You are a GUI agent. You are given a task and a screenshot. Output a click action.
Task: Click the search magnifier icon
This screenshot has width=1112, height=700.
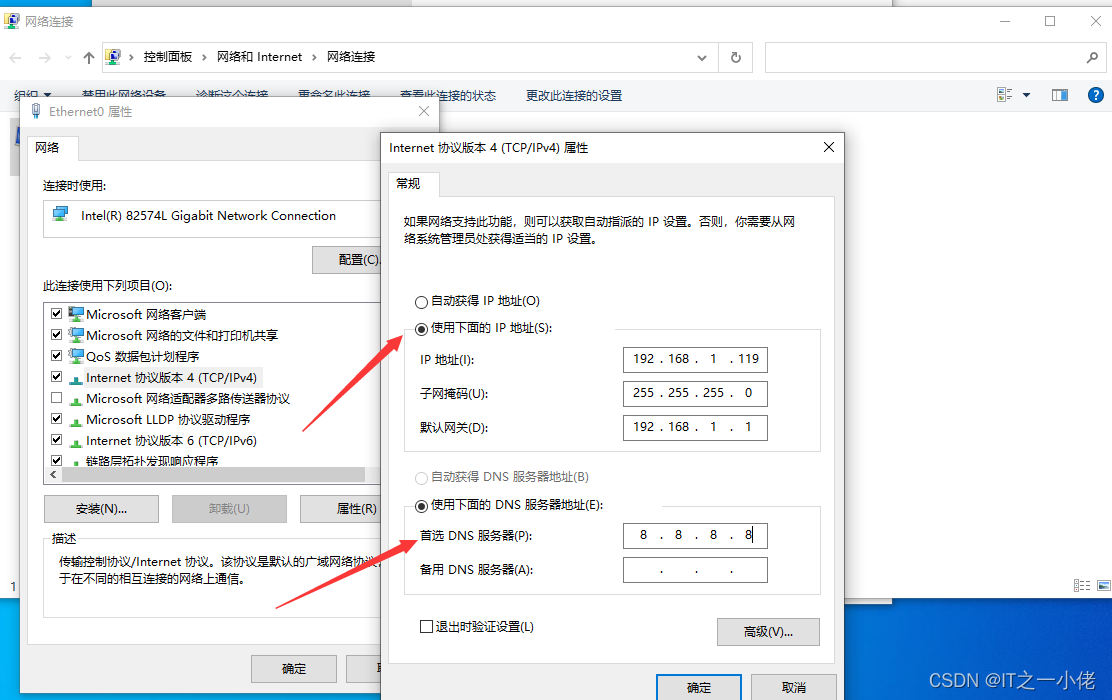pos(1092,57)
